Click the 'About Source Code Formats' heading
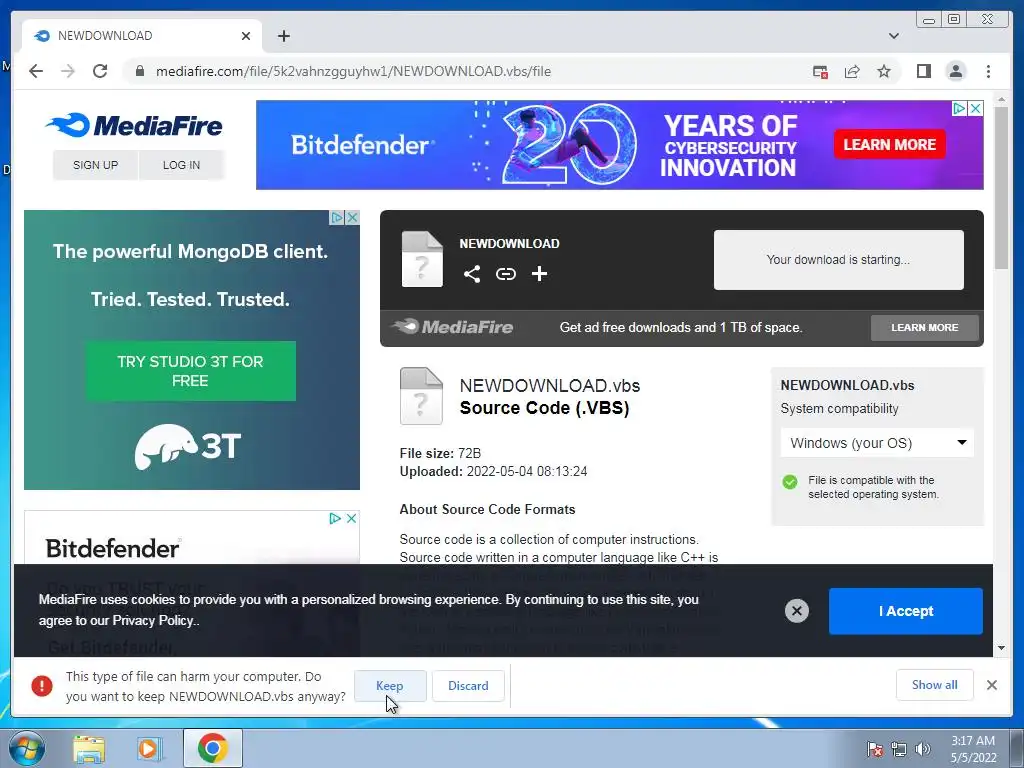The width and height of the screenshot is (1024, 768). point(487,509)
